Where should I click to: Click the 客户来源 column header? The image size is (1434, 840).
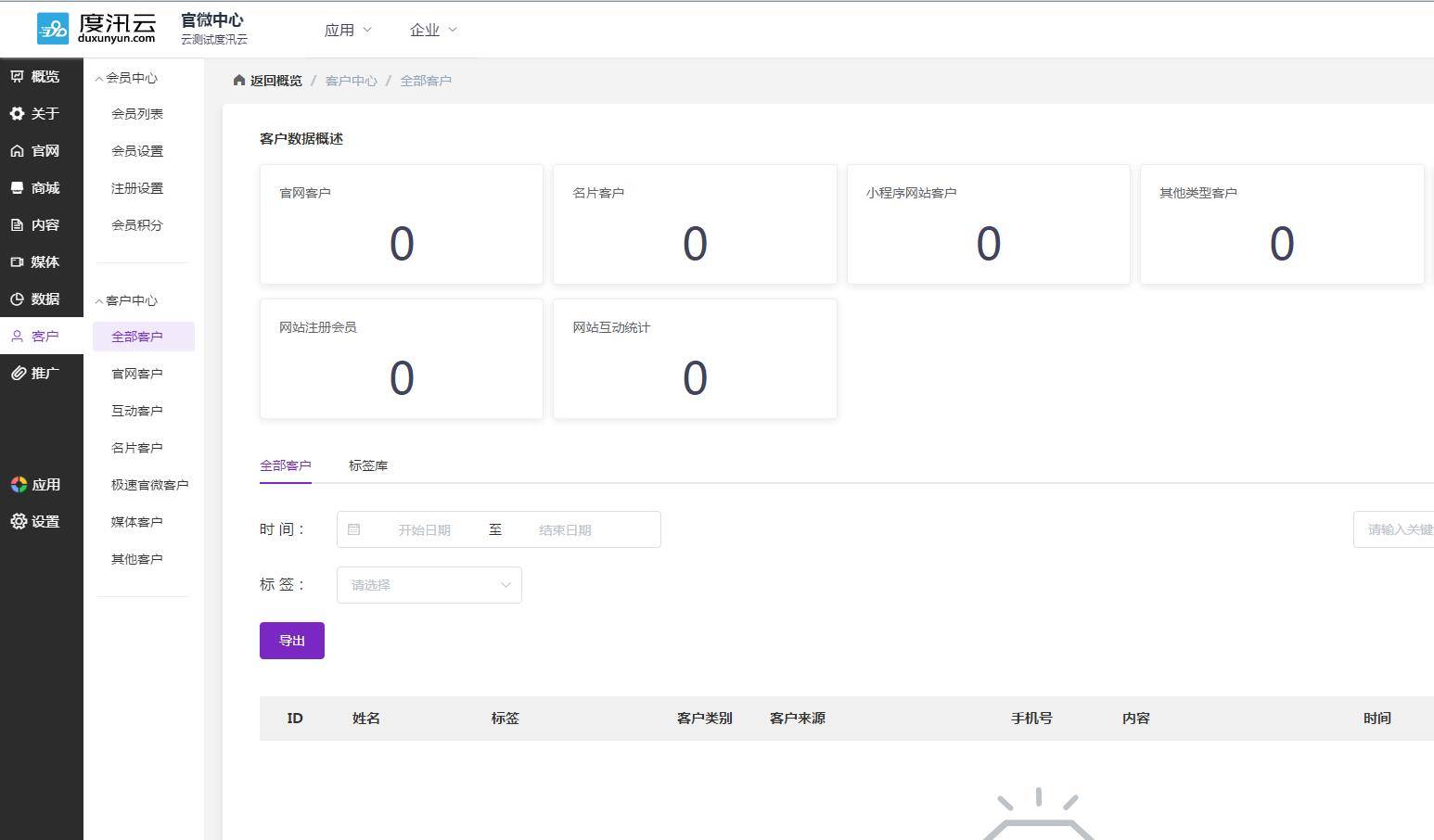(798, 719)
